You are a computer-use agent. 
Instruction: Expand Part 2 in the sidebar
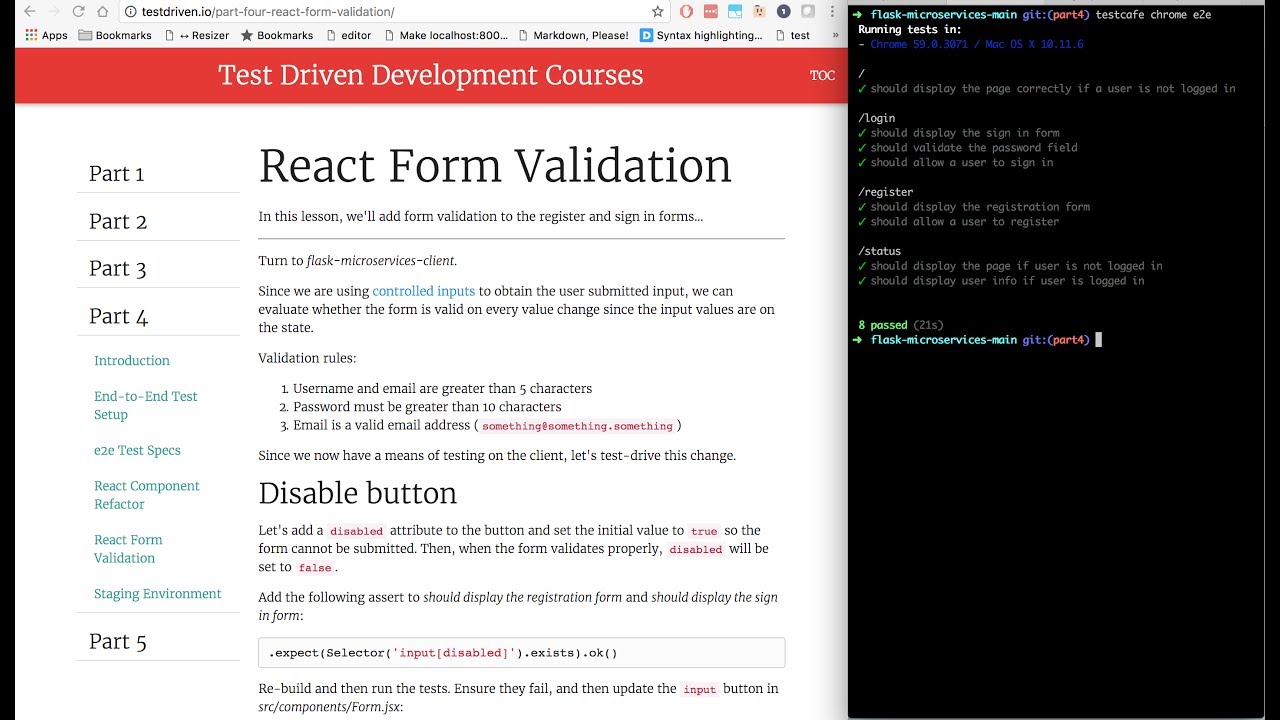(x=118, y=222)
